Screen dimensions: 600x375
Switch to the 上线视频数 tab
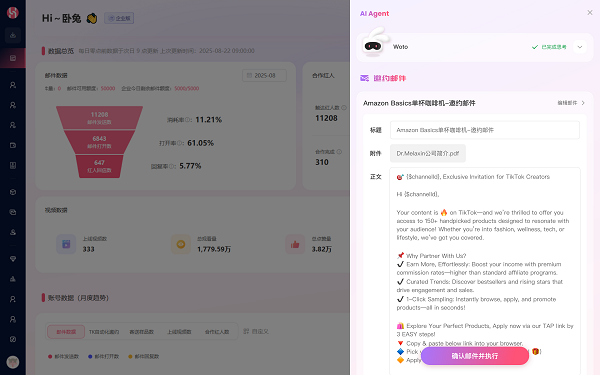(x=179, y=332)
